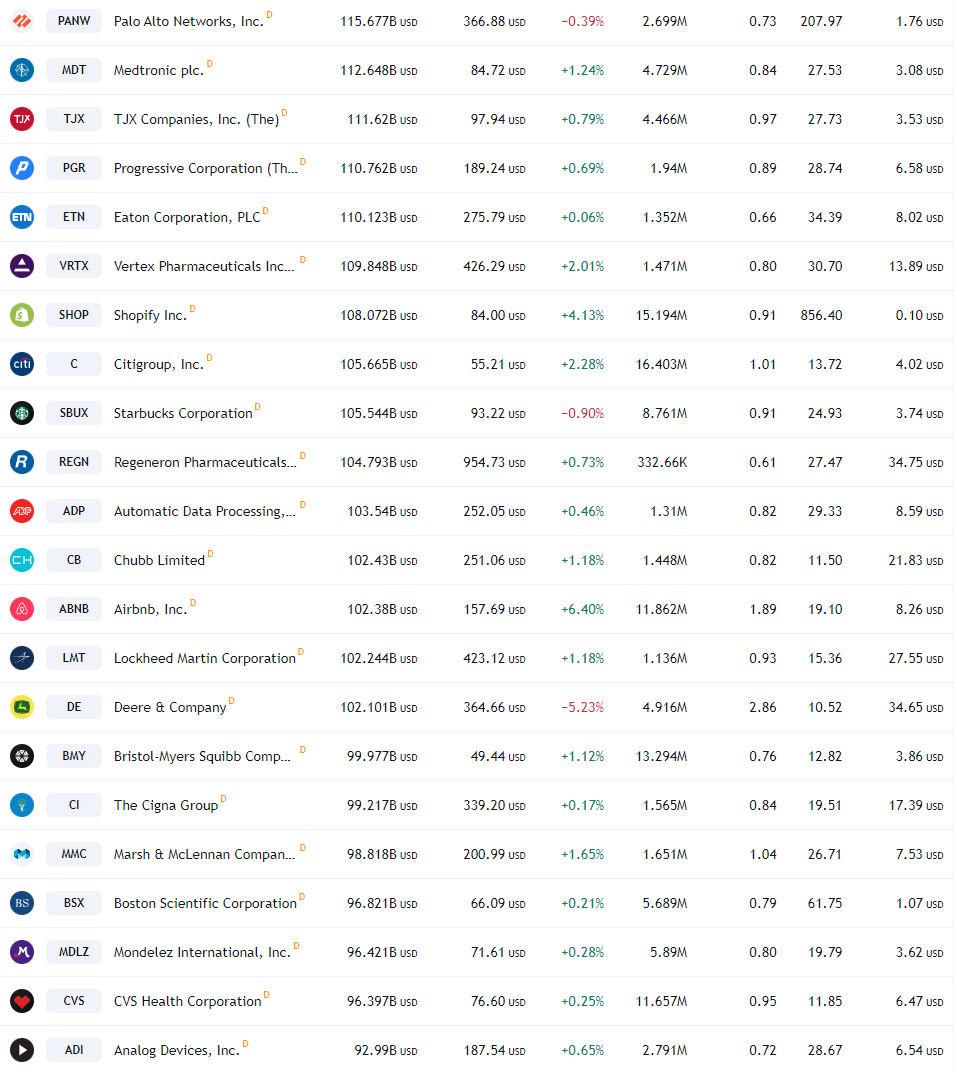Click the Shopify green bag icon
955x1071 pixels.
(22, 315)
